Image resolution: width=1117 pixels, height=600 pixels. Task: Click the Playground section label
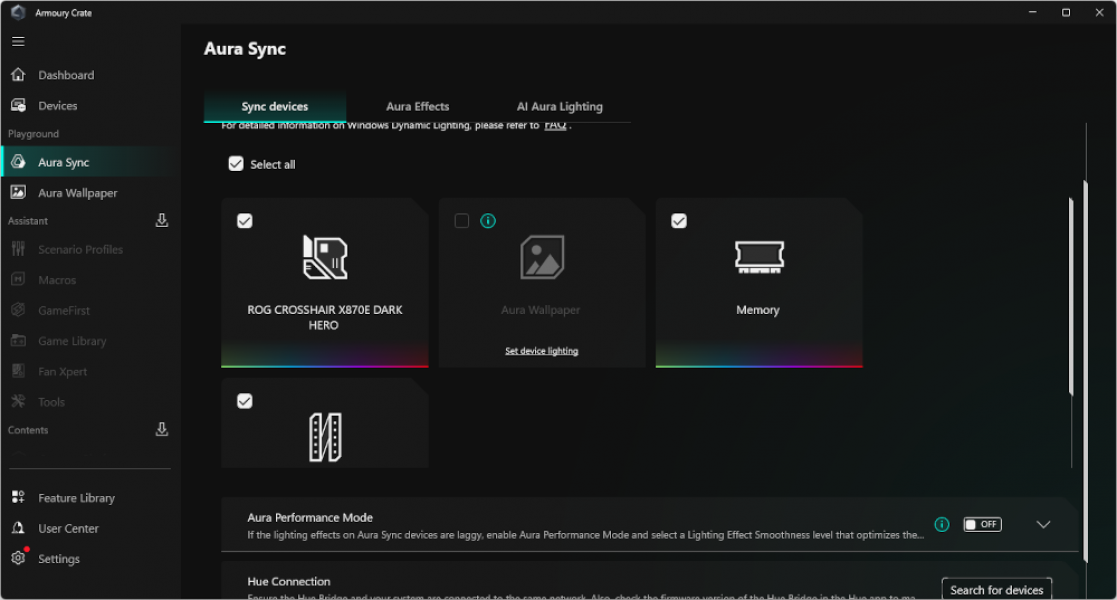tap(33, 134)
